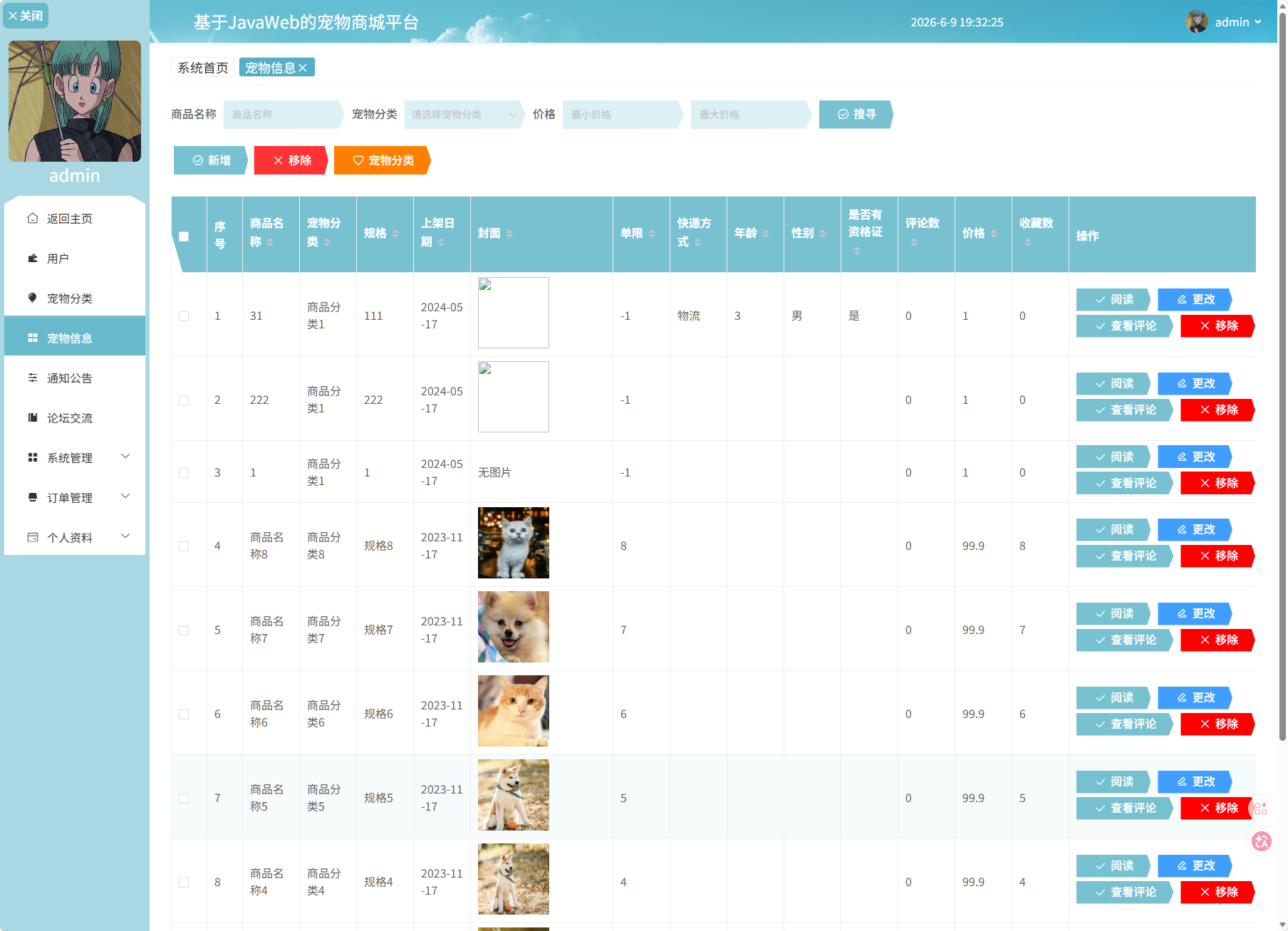
Task: Open the 请选择宠物分类 dropdown
Action: point(464,115)
